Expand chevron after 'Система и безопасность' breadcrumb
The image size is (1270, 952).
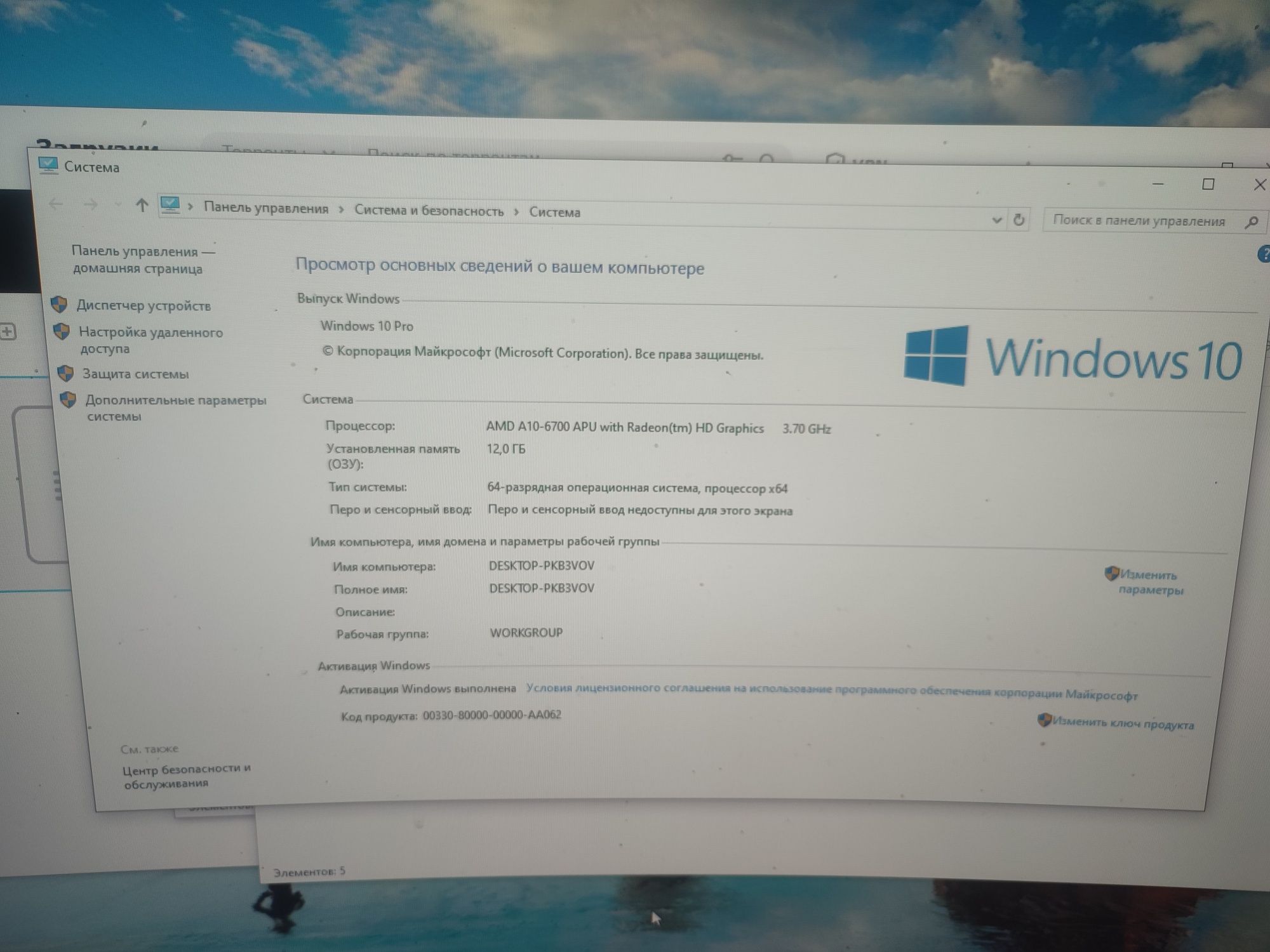pyautogui.click(x=516, y=211)
